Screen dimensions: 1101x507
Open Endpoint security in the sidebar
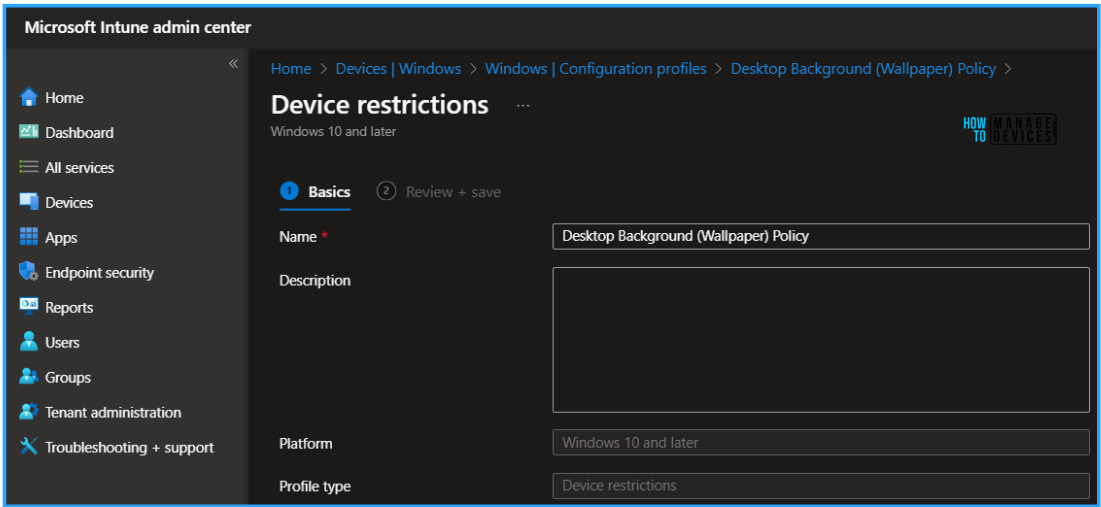[x=99, y=272]
